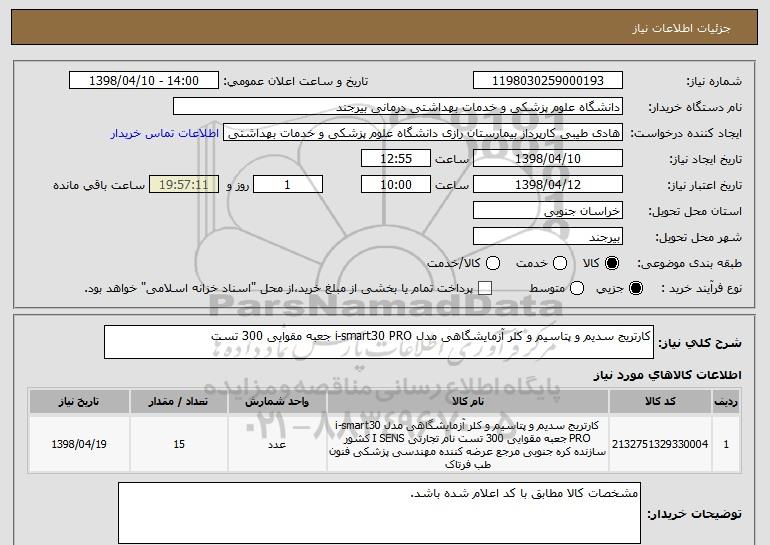The height and width of the screenshot is (545, 770).
Task: Click the need number field 1198030259000193
Action: point(548,81)
